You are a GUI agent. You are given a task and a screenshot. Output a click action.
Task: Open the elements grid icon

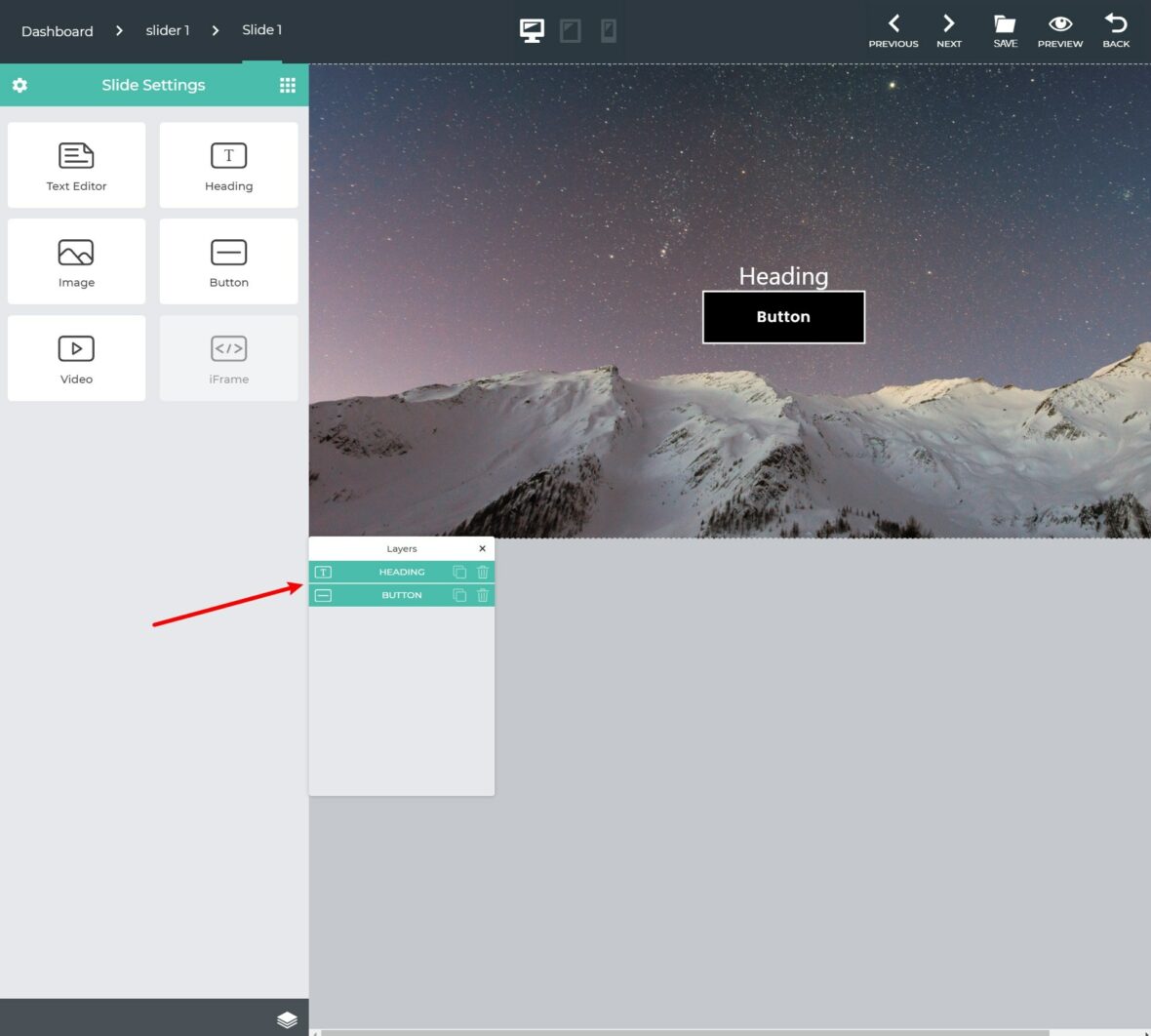point(288,85)
